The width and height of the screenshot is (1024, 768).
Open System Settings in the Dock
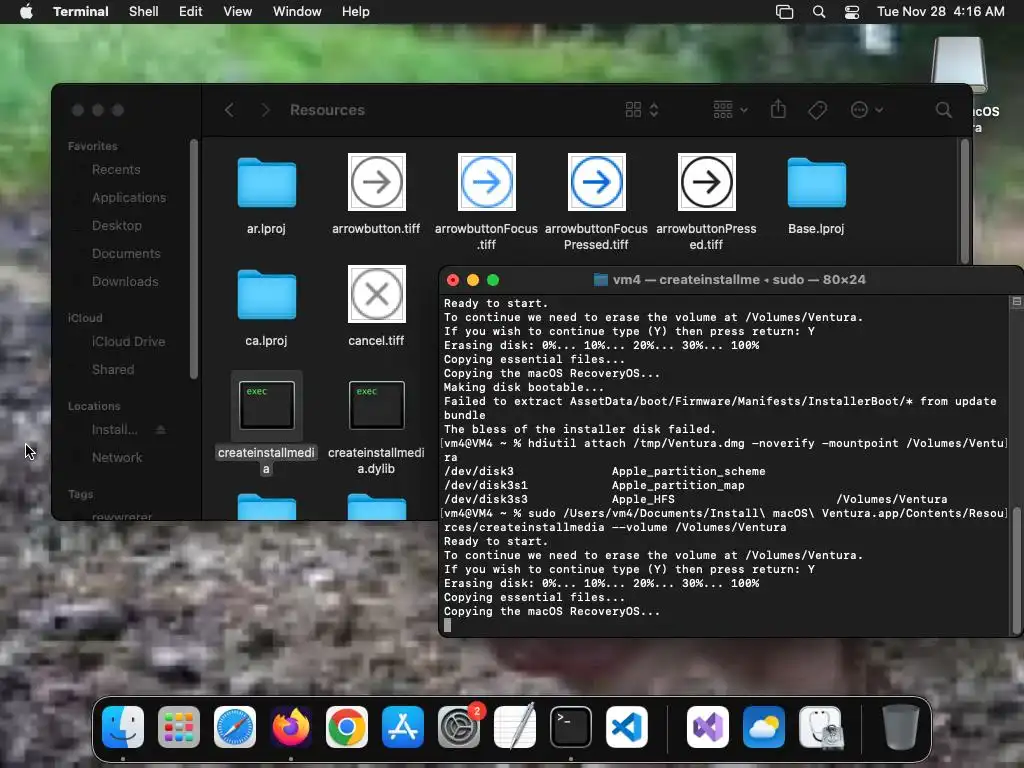[x=459, y=727]
